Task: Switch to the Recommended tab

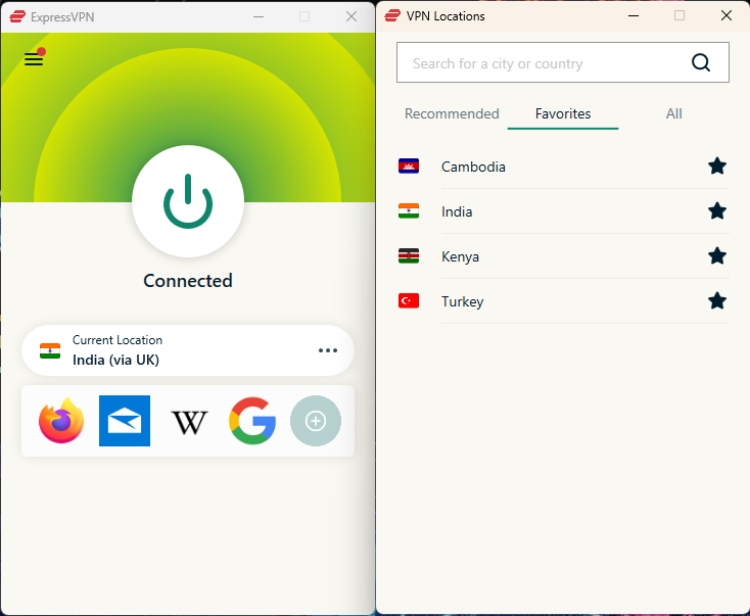Action: (452, 114)
